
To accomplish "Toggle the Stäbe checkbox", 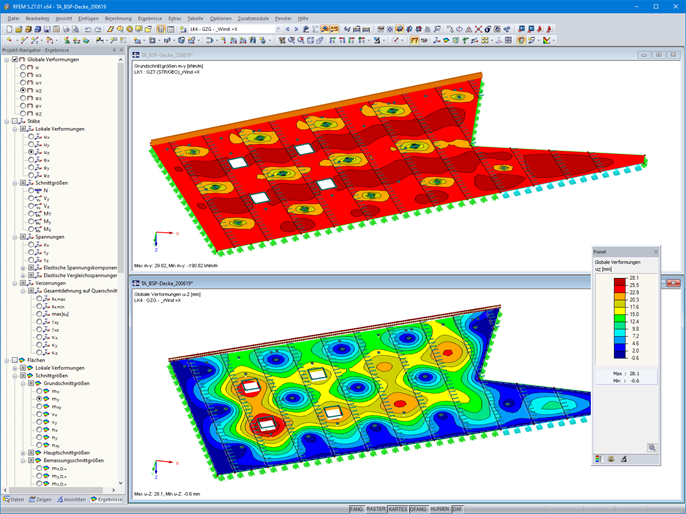I will 15,121.
